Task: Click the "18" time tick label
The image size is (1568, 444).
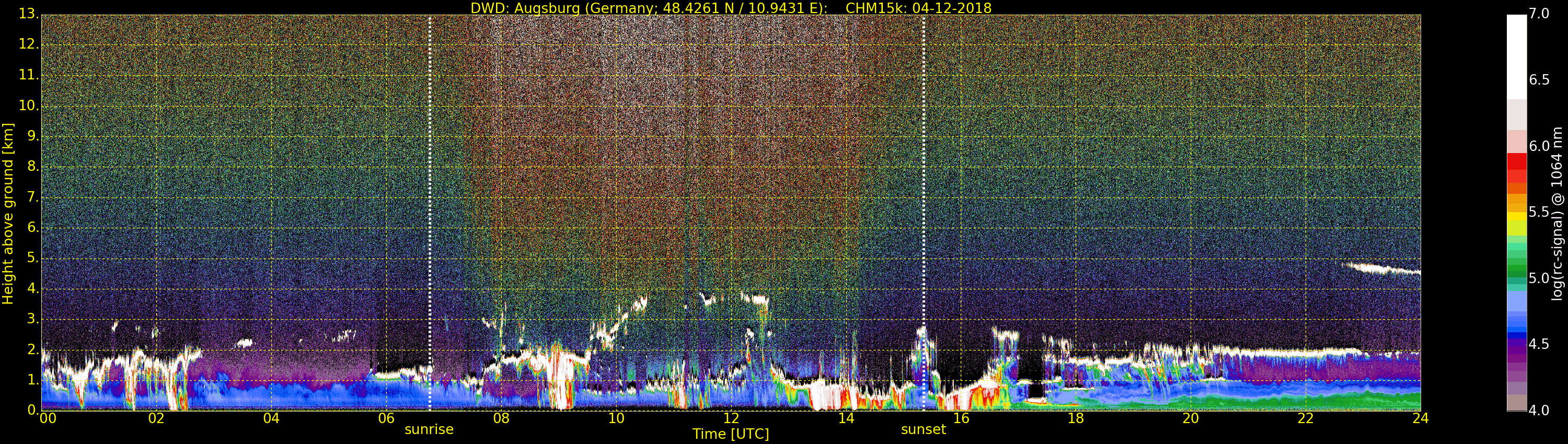Action: [1076, 418]
